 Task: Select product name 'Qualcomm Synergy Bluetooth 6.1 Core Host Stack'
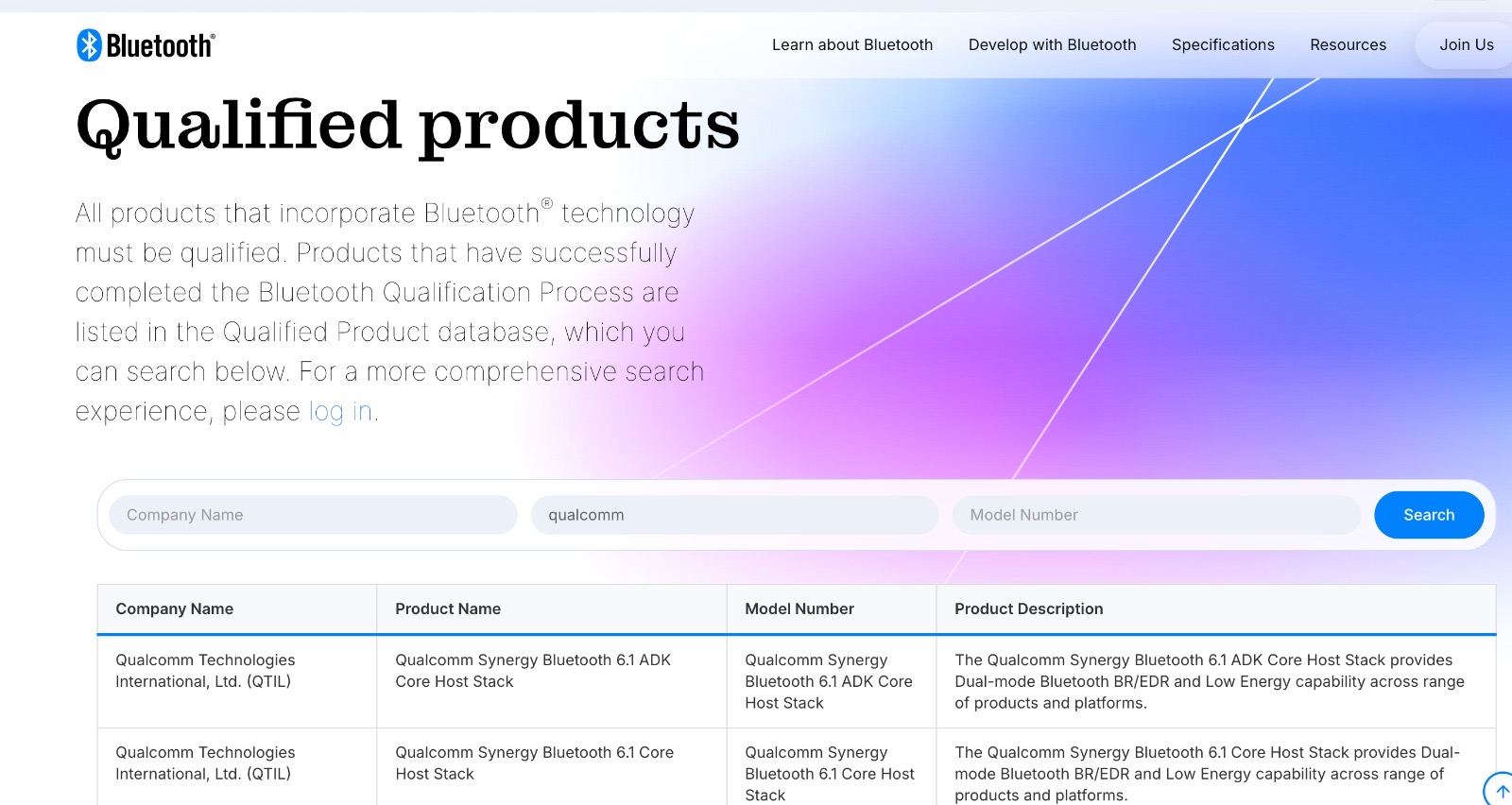point(534,763)
